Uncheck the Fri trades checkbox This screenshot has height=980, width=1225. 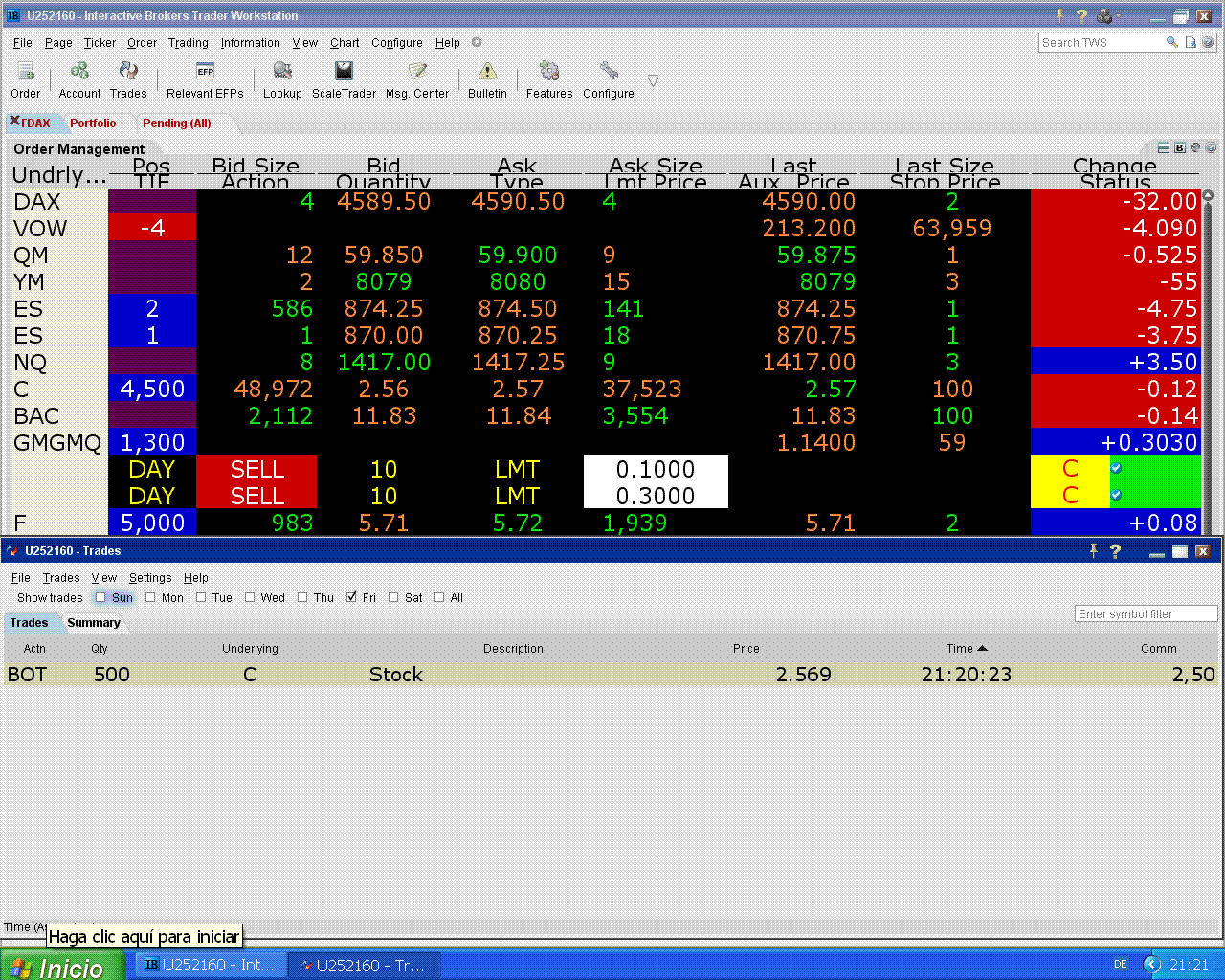351,597
